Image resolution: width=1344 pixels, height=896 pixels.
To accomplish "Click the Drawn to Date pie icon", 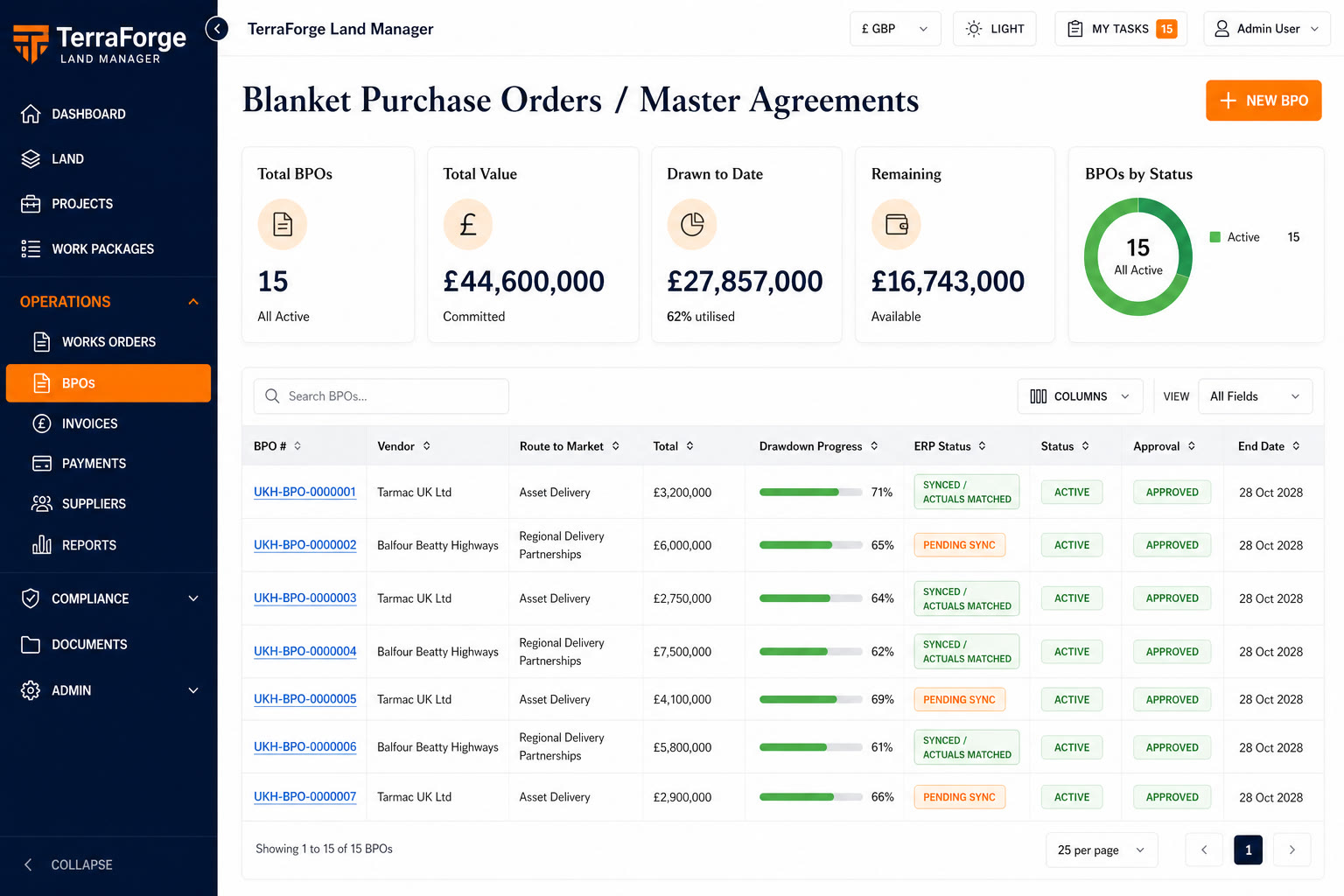I will [x=692, y=225].
